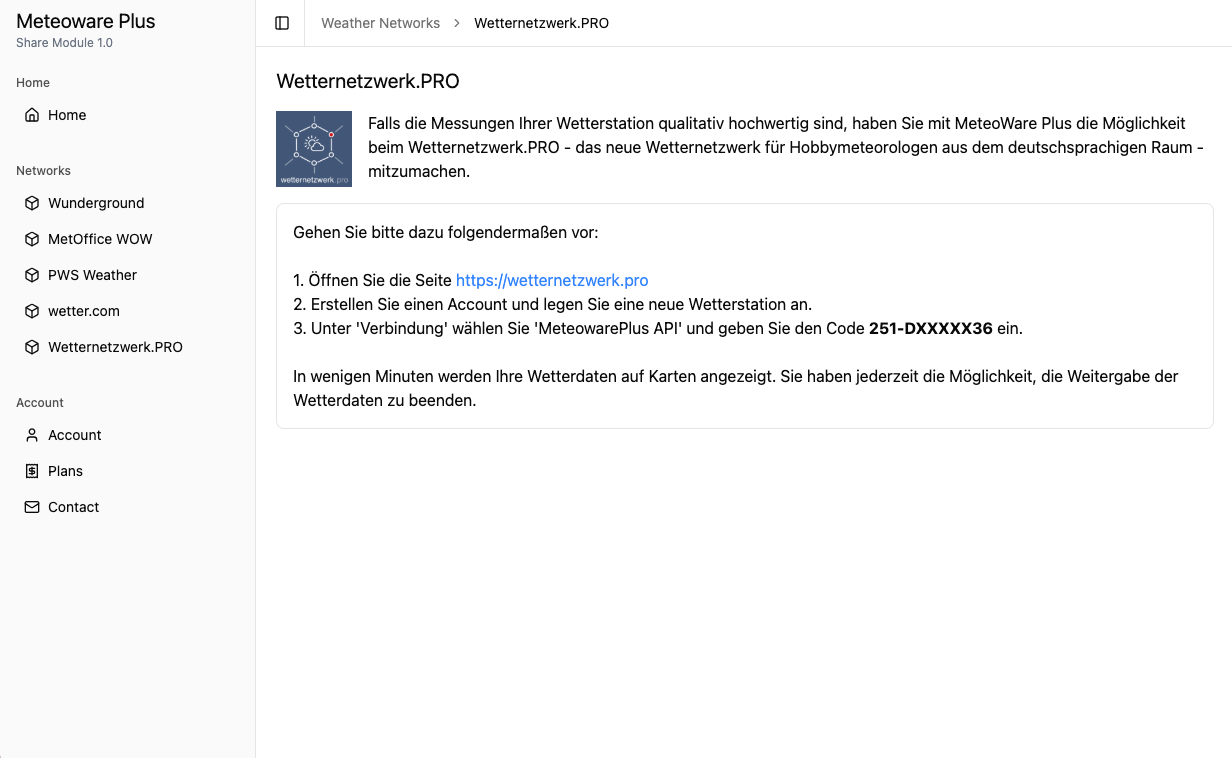Click the Share Module 1.0 subtitle
Screen dimensions: 1232x758
pos(64,43)
